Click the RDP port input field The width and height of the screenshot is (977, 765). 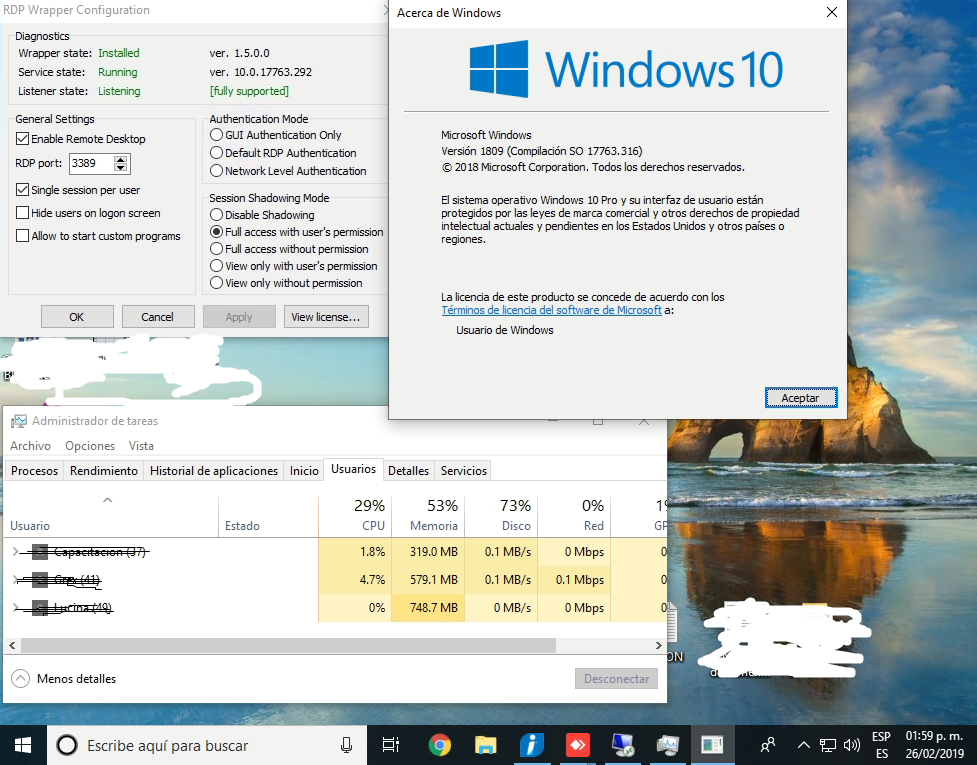(x=92, y=164)
